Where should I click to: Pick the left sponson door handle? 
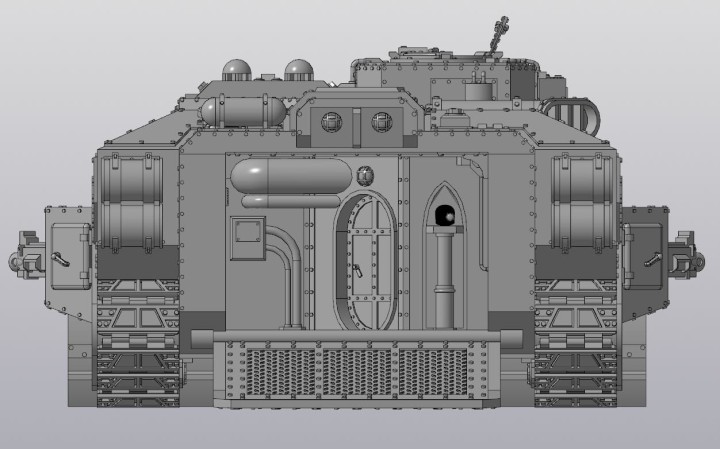(60, 259)
